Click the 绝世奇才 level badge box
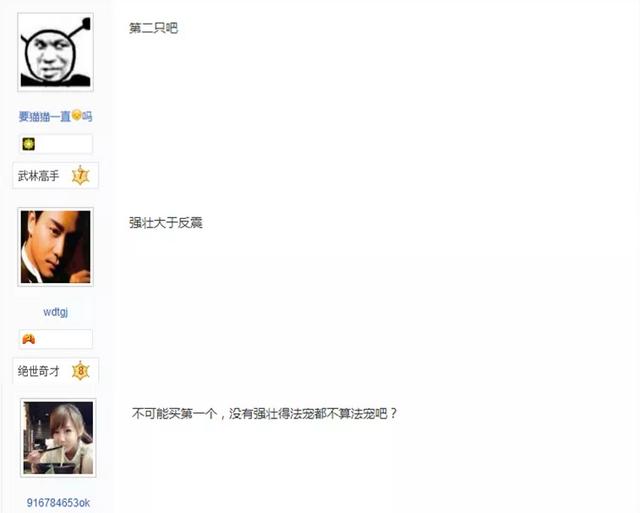640x513 pixels. click(x=56, y=371)
